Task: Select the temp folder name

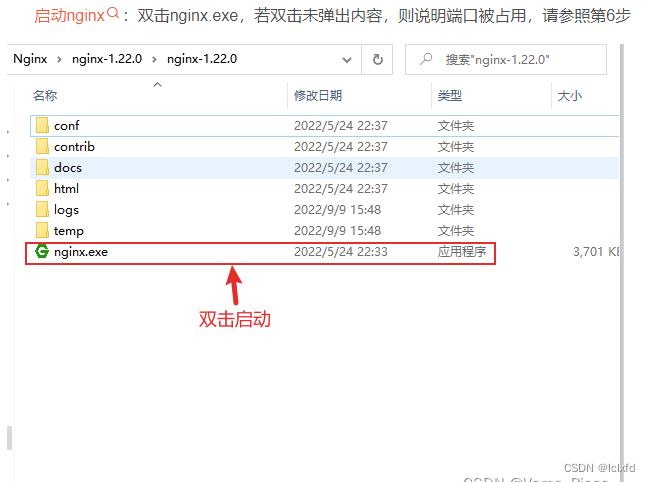Action: point(69,231)
